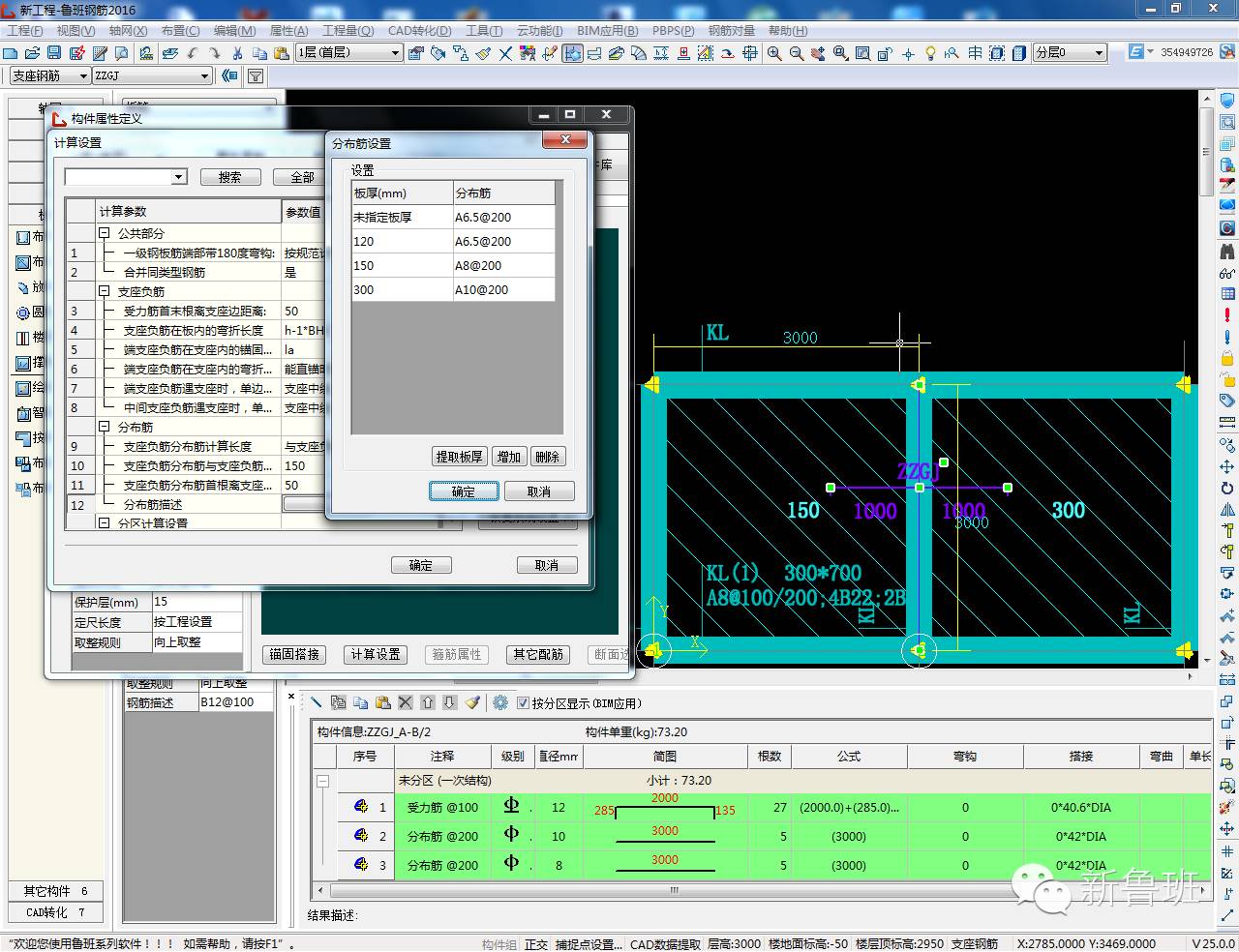
Task: Click the Undo arrow in the toolbar
Action: pyautogui.click(x=194, y=53)
